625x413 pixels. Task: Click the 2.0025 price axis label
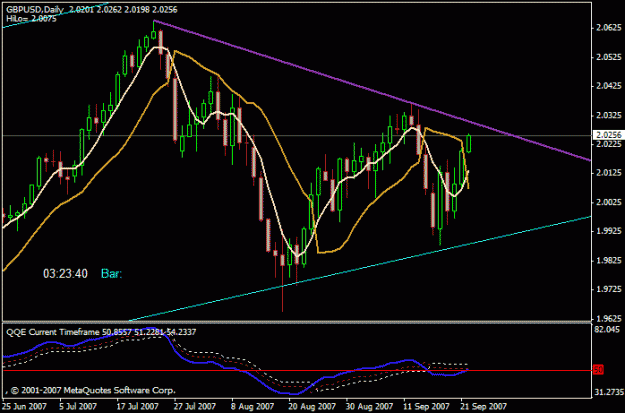608,202
